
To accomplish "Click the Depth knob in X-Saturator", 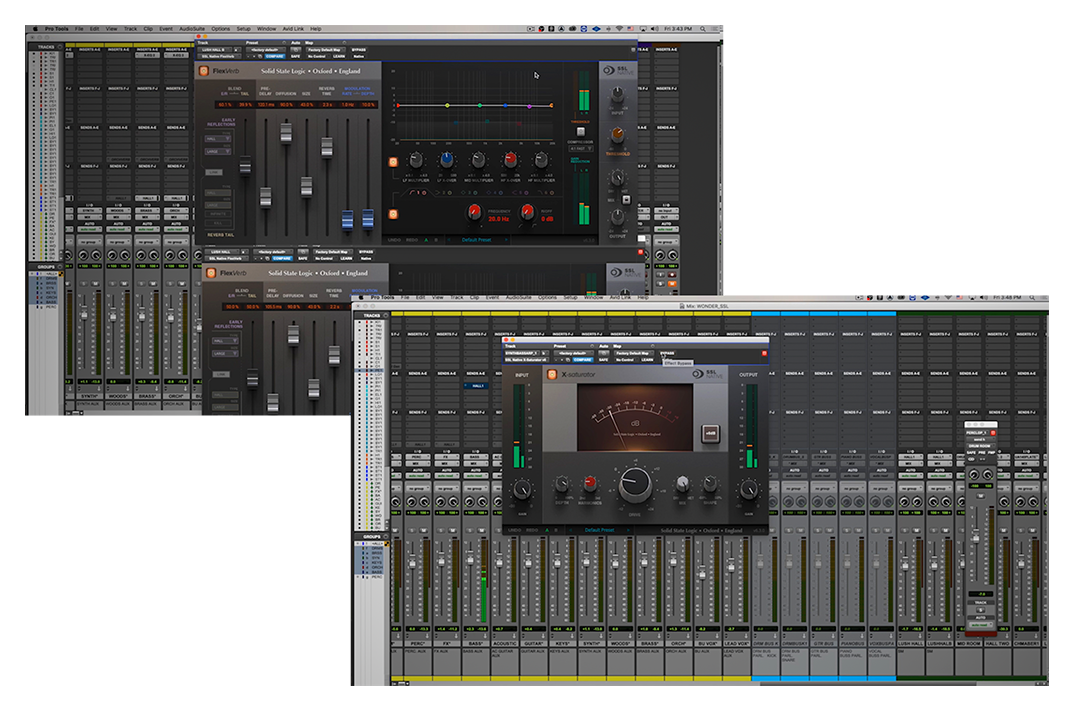I will 562,484.
